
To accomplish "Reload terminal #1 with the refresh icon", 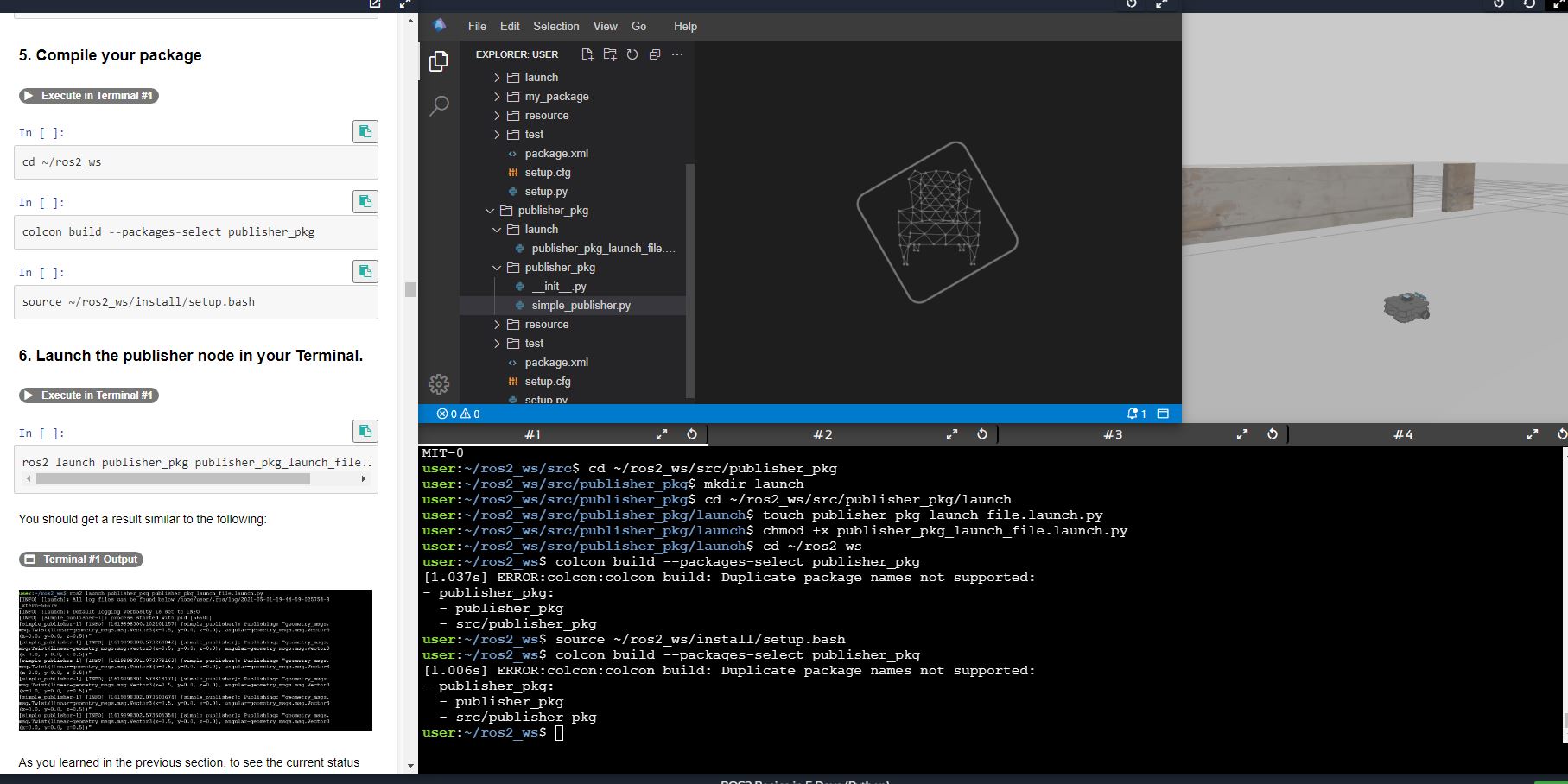I will (692, 434).
